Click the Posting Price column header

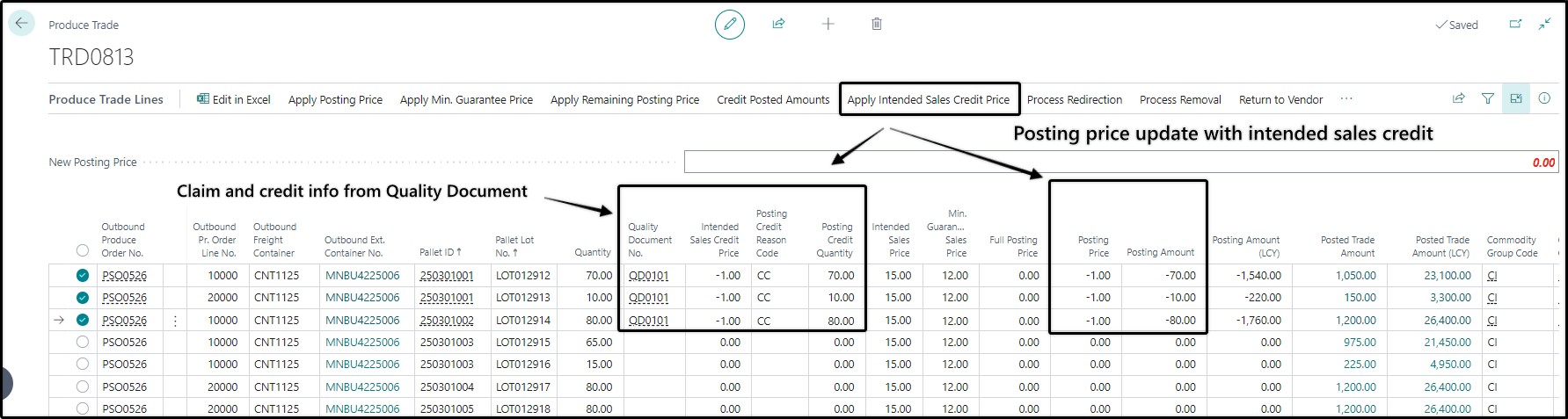click(1093, 246)
